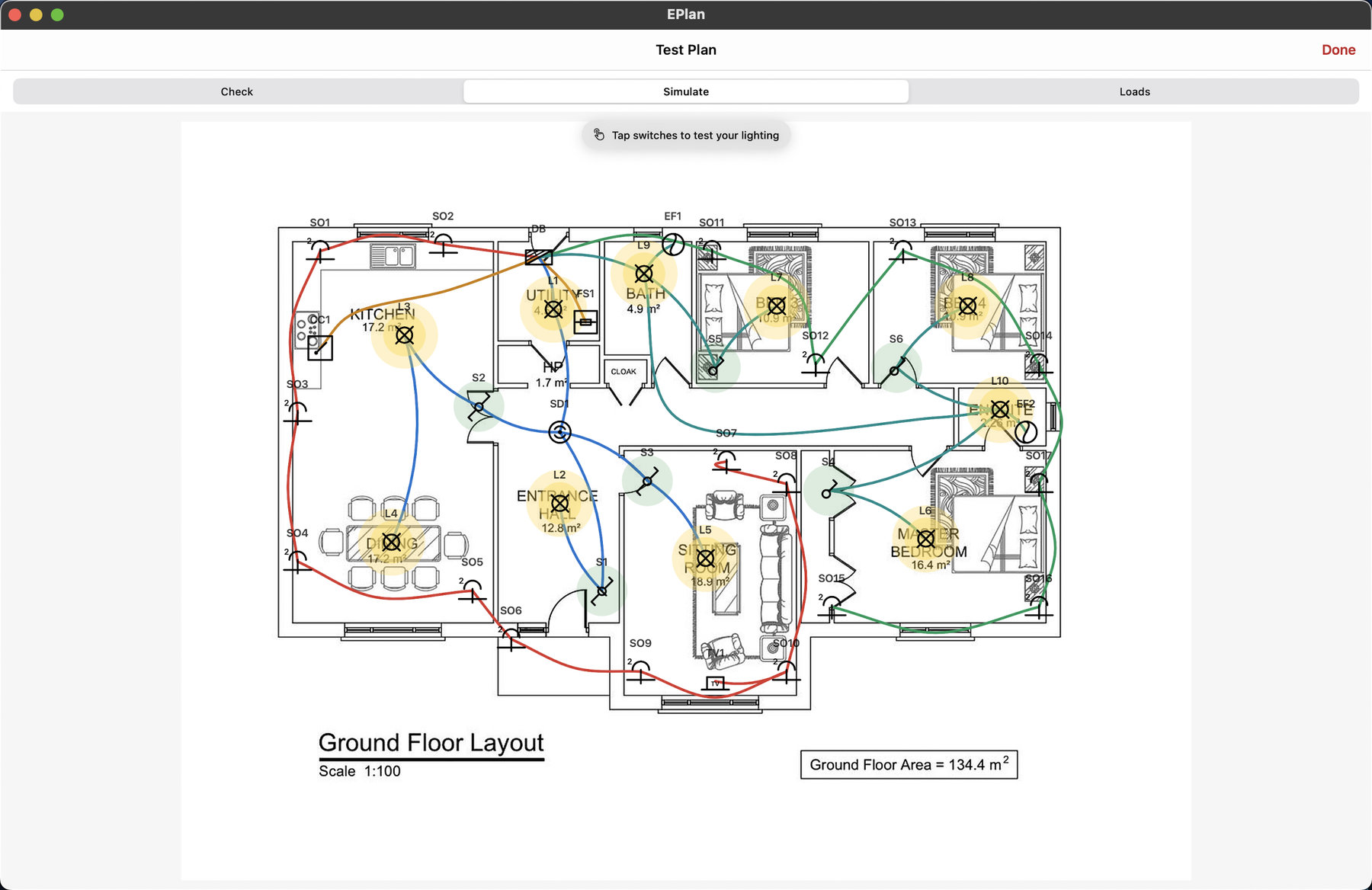Click the Test Plan title
1372x890 pixels.
point(686,50)
